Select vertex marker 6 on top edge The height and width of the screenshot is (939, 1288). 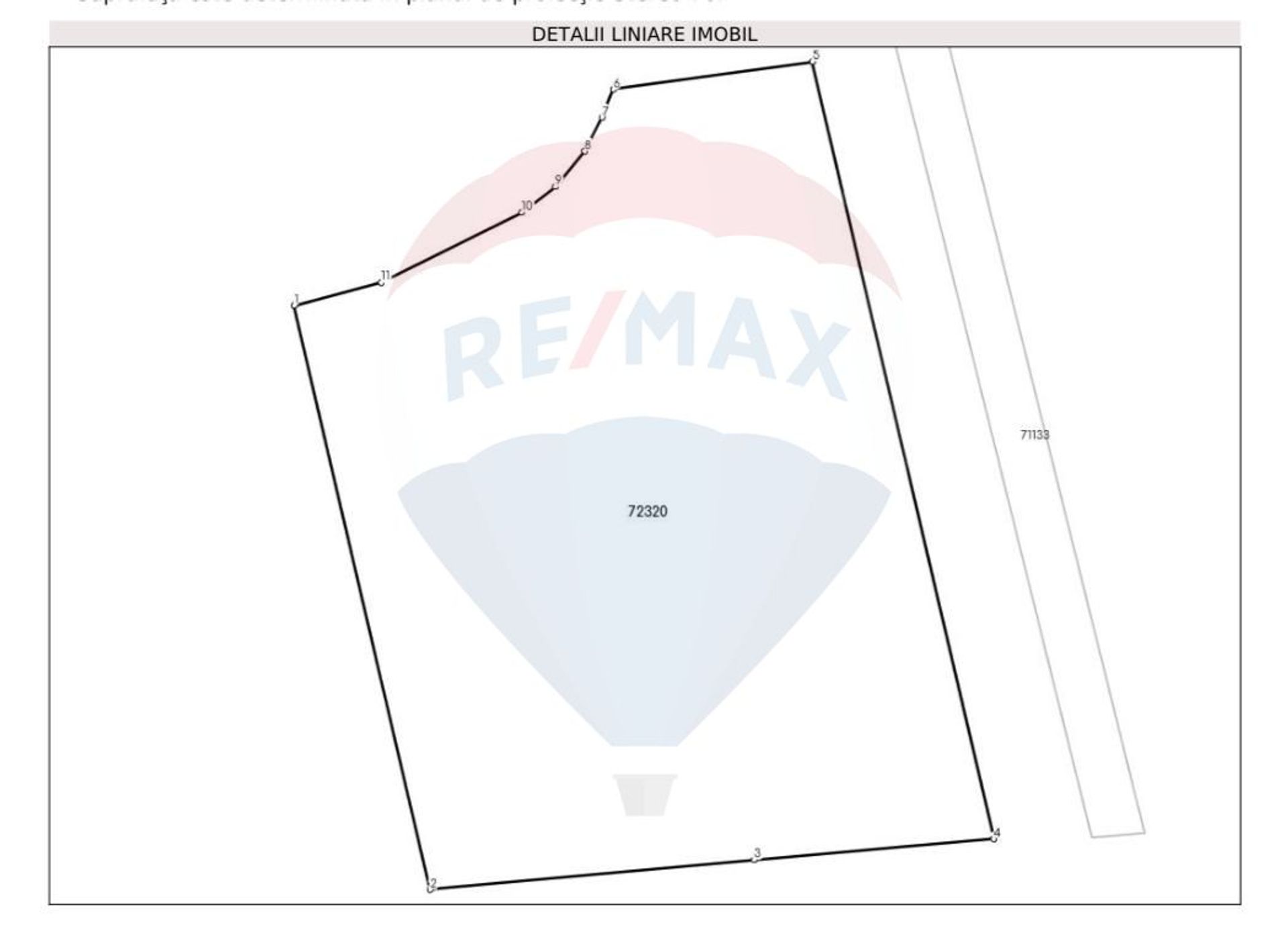614,89
